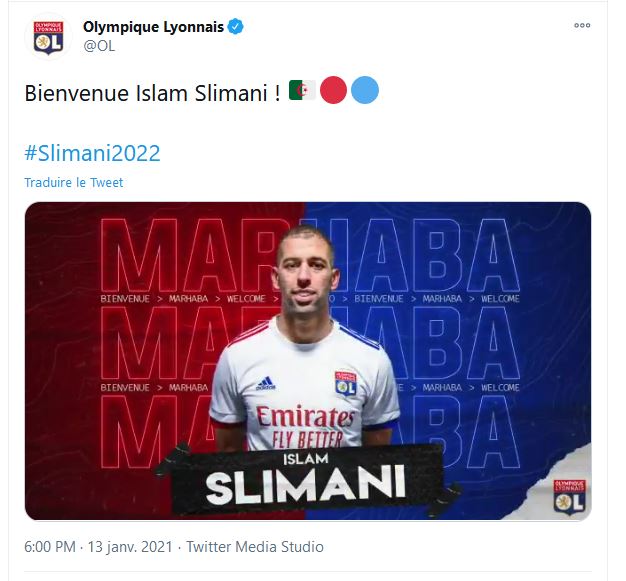Click the Emirates Fly Better sponsor text
This screenshot has height=581, width=626.
tap(306, 426)
